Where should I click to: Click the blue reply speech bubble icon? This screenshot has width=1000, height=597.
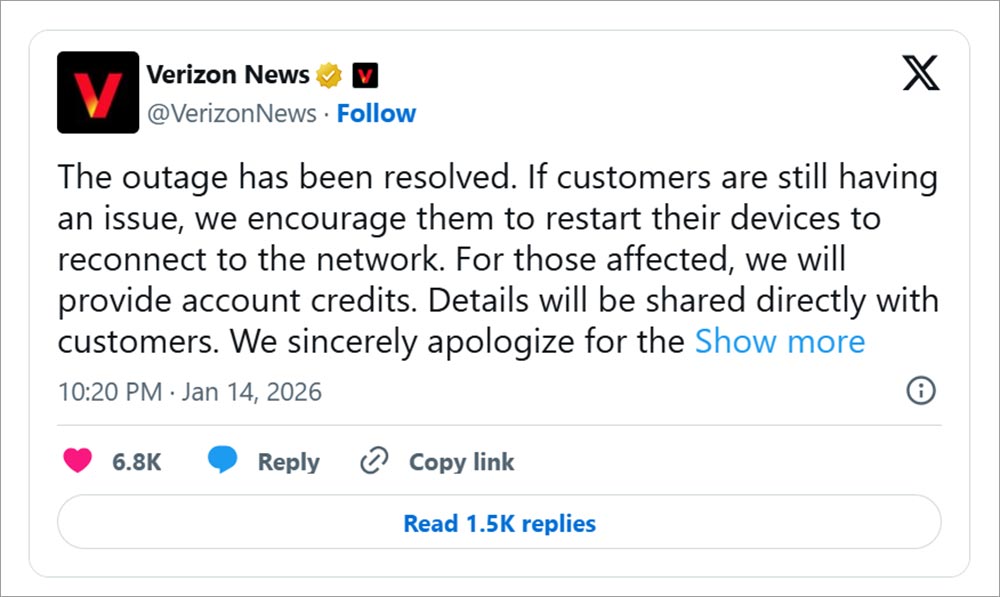222,461
